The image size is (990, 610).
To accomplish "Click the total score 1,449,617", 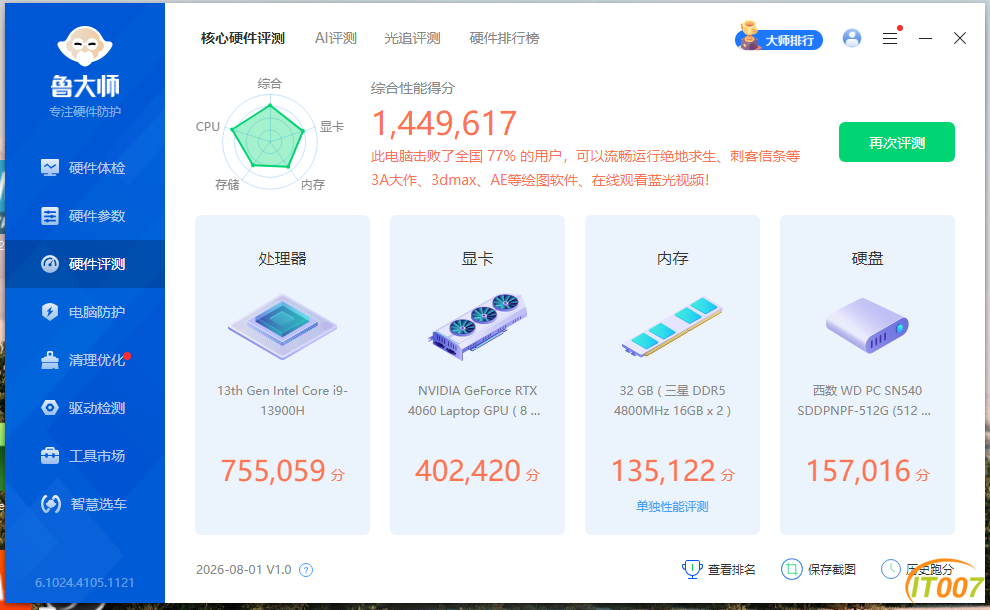I will click(444, 124).
